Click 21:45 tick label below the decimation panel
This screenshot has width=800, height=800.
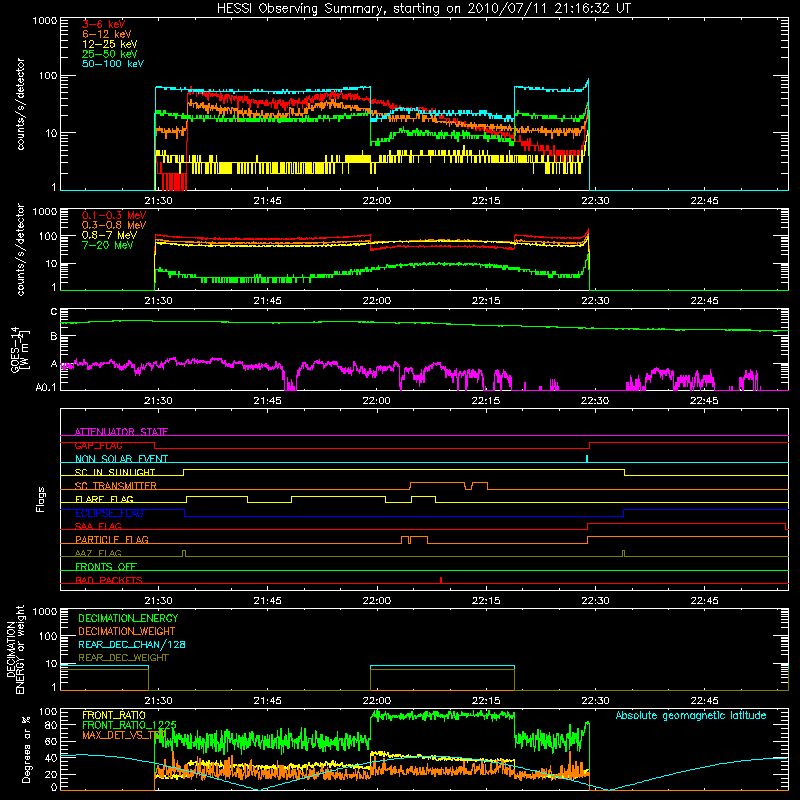(267, 701)
